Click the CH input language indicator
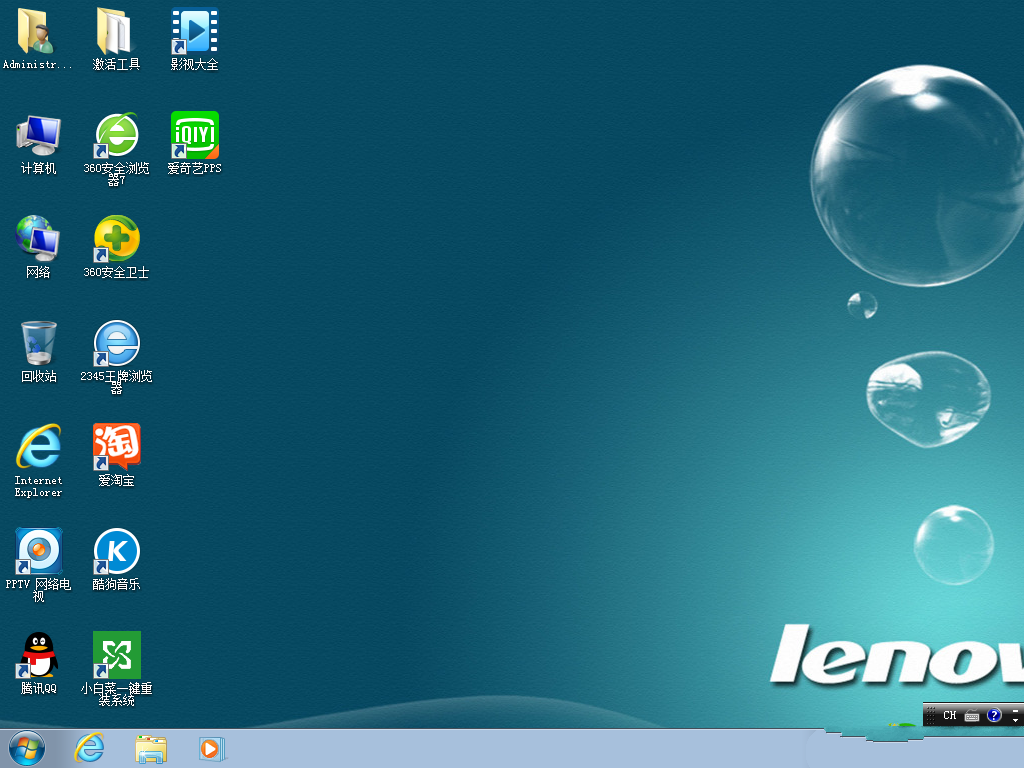 point(949,716)
